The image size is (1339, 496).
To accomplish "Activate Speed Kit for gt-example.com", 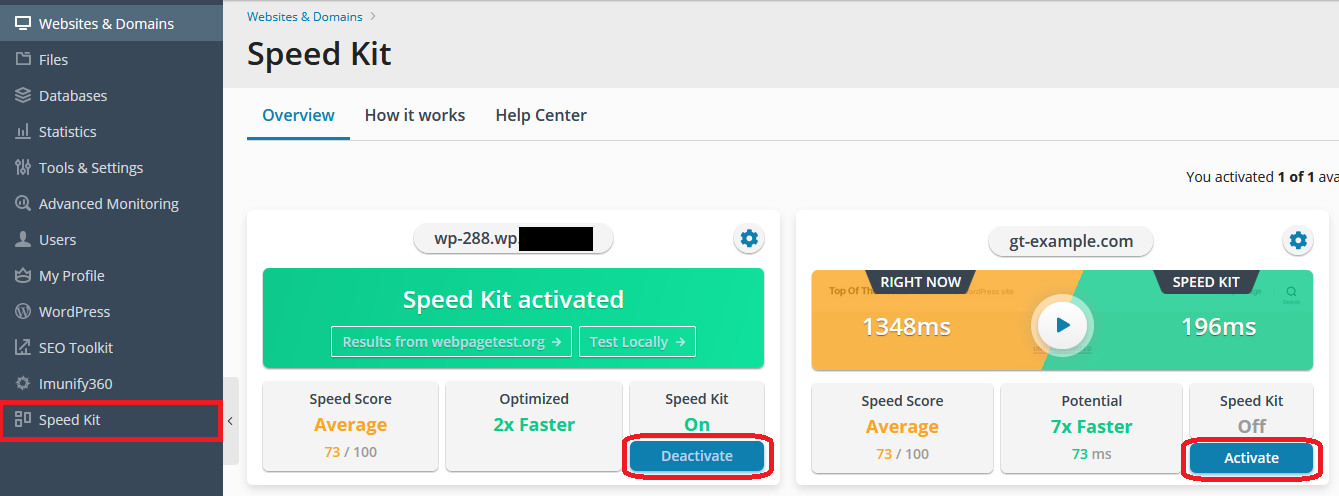I will (x=1251, y=458).
